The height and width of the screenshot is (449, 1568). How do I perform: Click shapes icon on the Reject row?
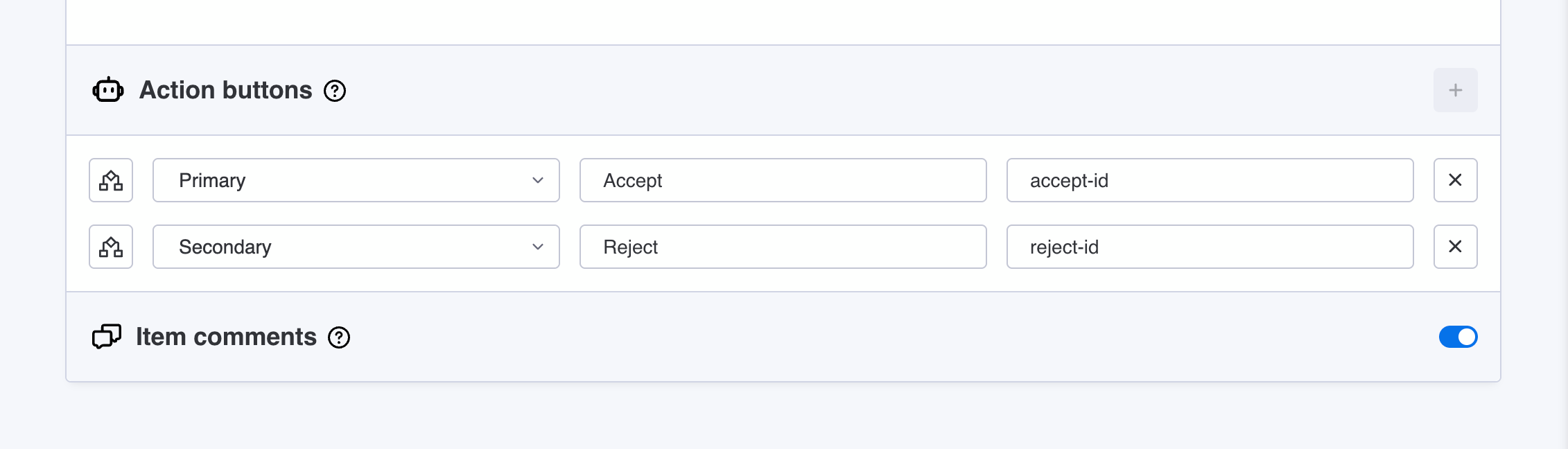[x=111, y=247]
